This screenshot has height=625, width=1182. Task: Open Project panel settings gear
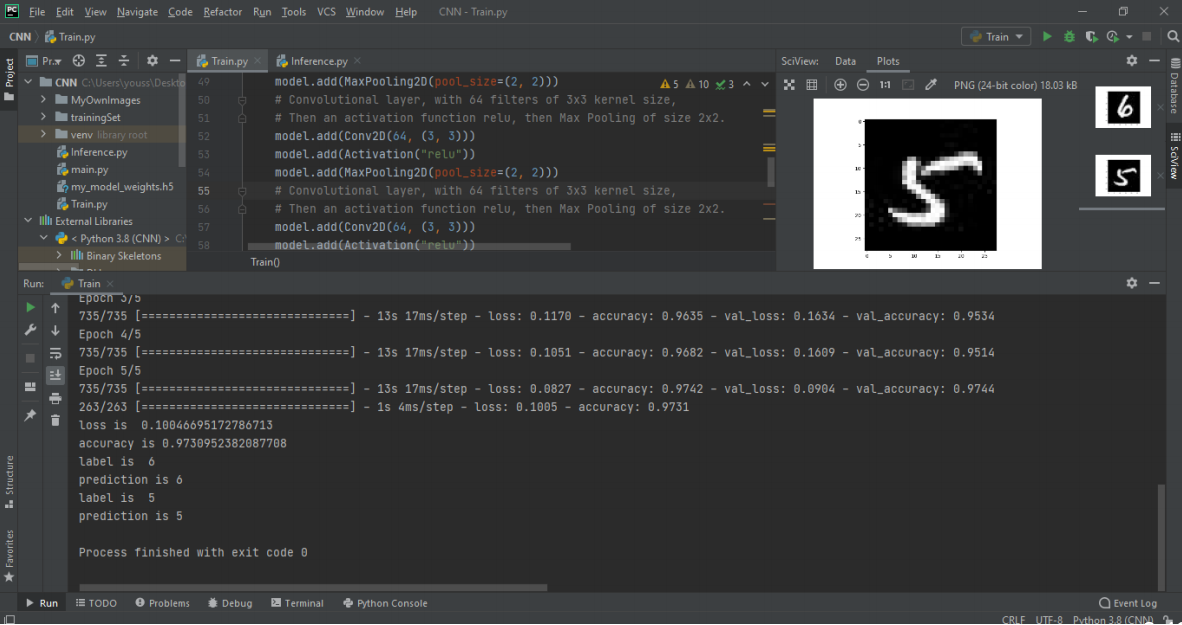coord(152,61)
